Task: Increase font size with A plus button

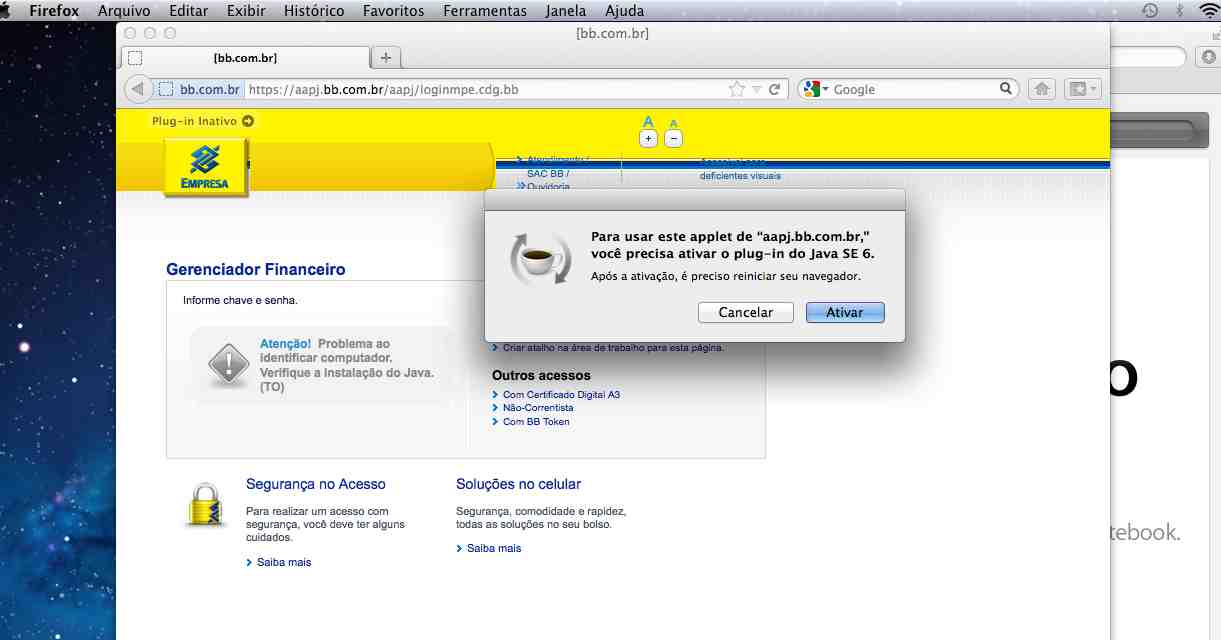Action: pyautogui.click(x=648, y=139)
